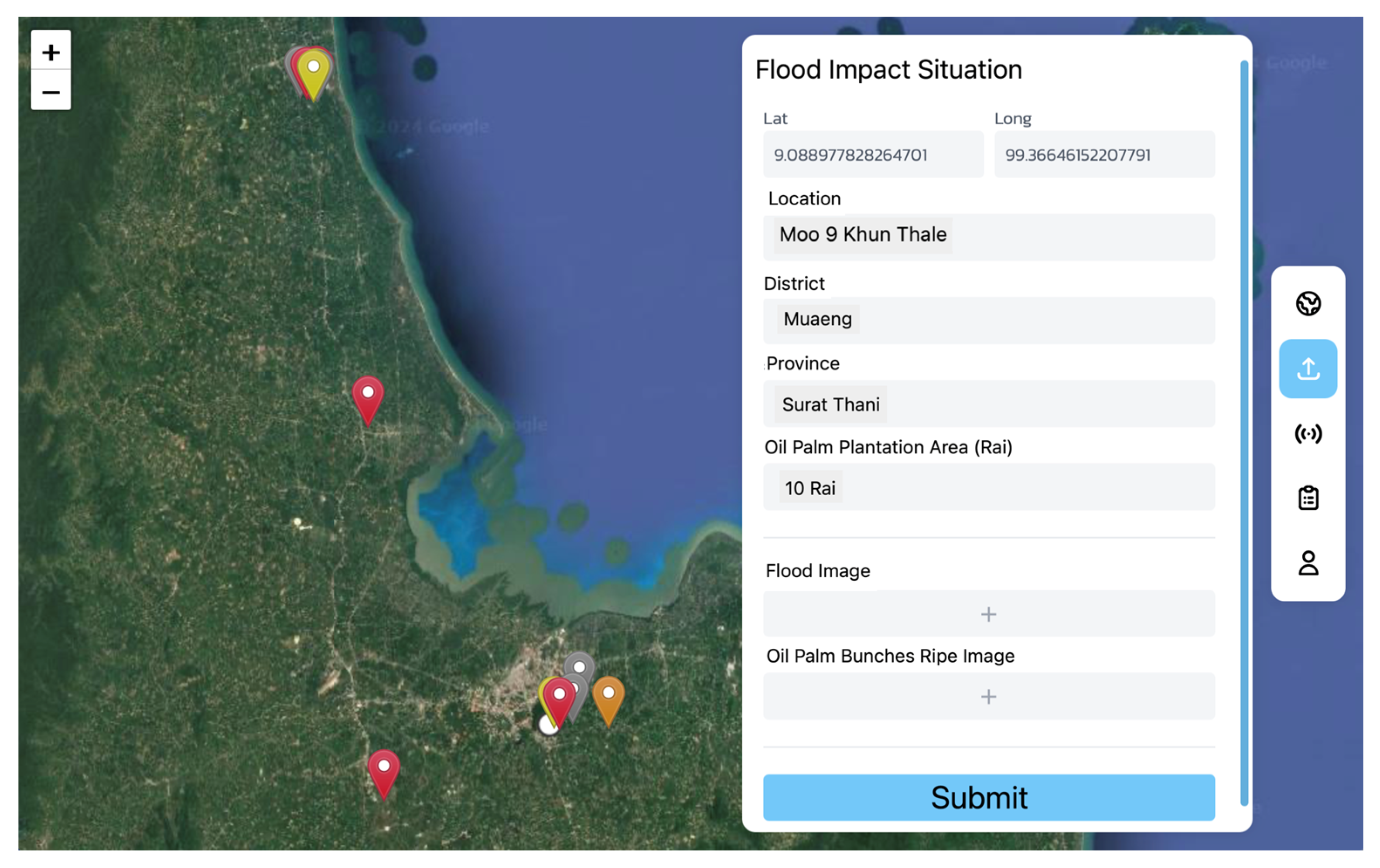Add a Flood Image with plus box

click(x=988, y=613)
